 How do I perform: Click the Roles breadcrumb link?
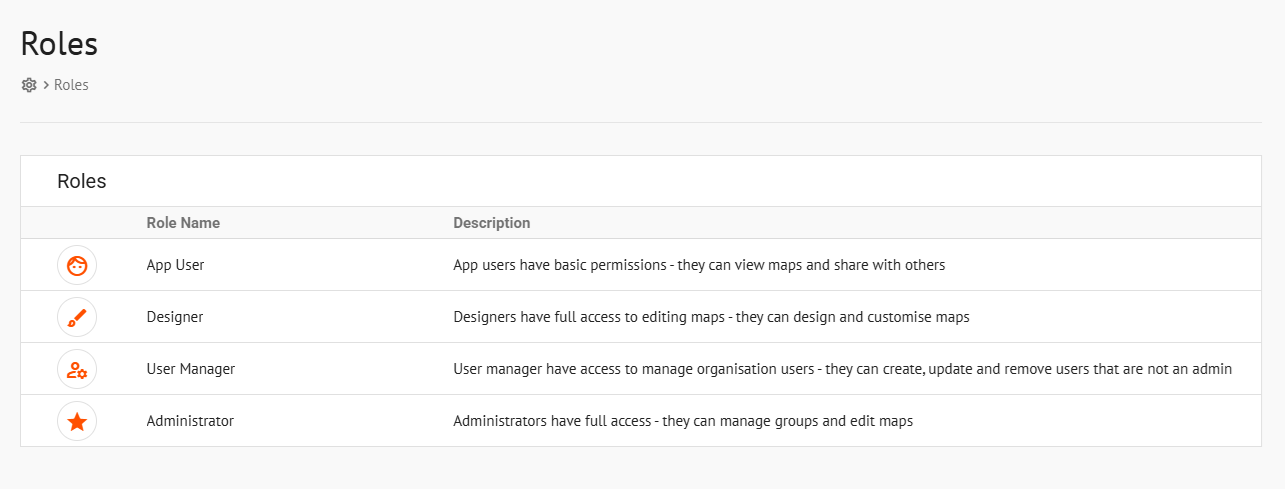(71, 85)
